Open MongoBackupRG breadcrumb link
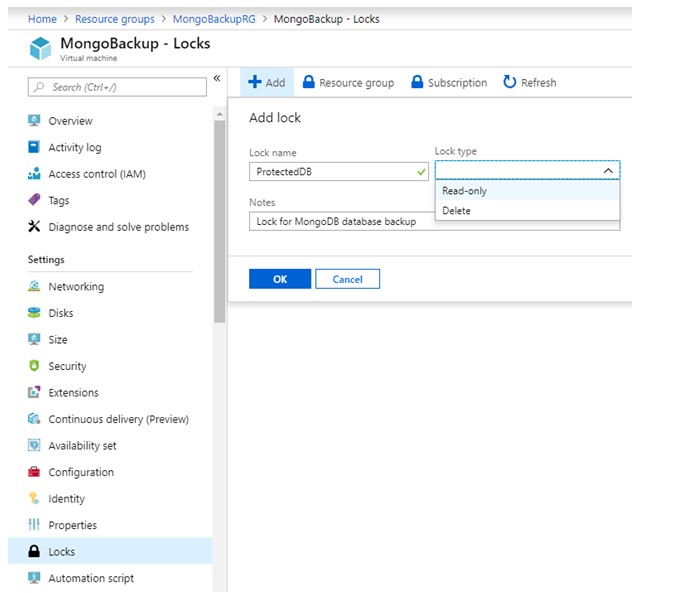This screenshot has height=593, width=696. pyautogui.click(x=214, y=19)
